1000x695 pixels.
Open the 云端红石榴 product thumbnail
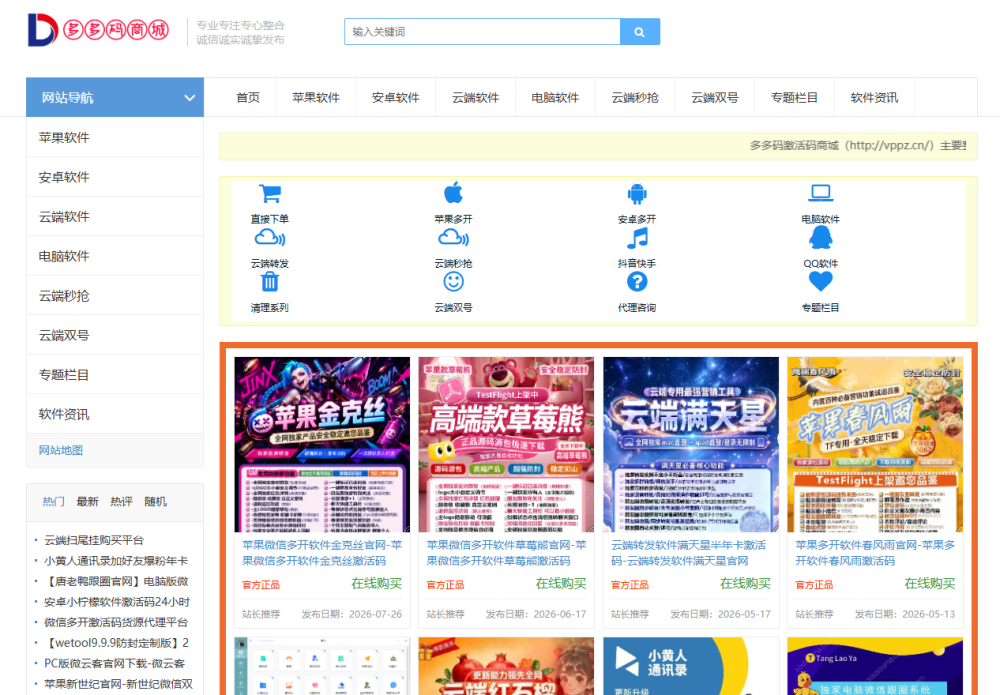[506, 666]
